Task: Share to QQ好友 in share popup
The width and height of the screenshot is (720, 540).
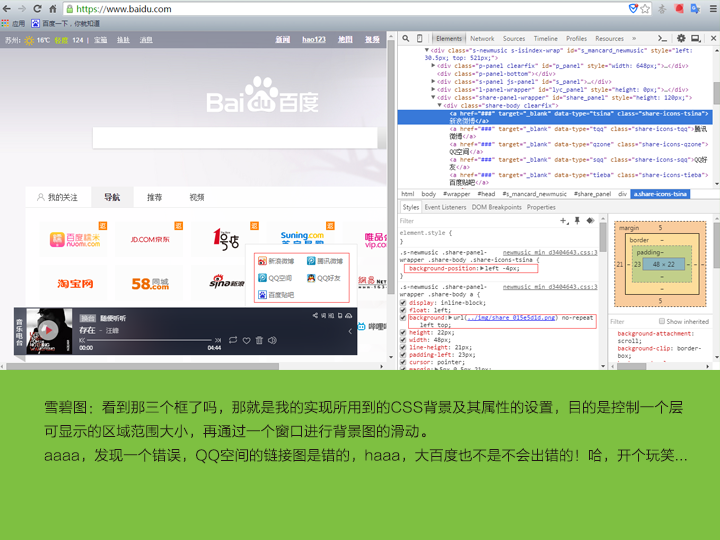Action: coord(324,278)
